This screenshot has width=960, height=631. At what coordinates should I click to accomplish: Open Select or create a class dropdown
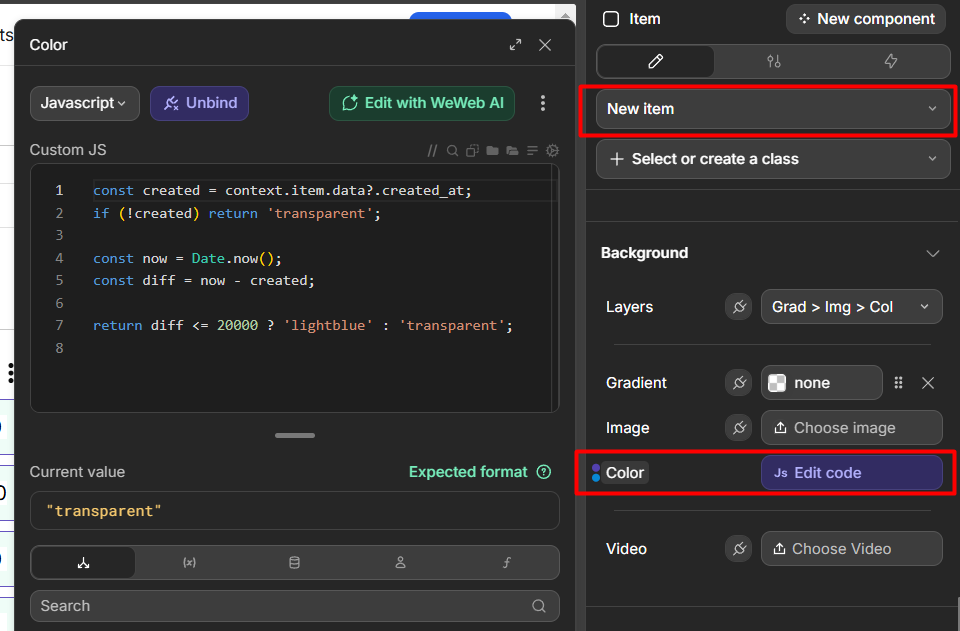(x=773, y=159)
